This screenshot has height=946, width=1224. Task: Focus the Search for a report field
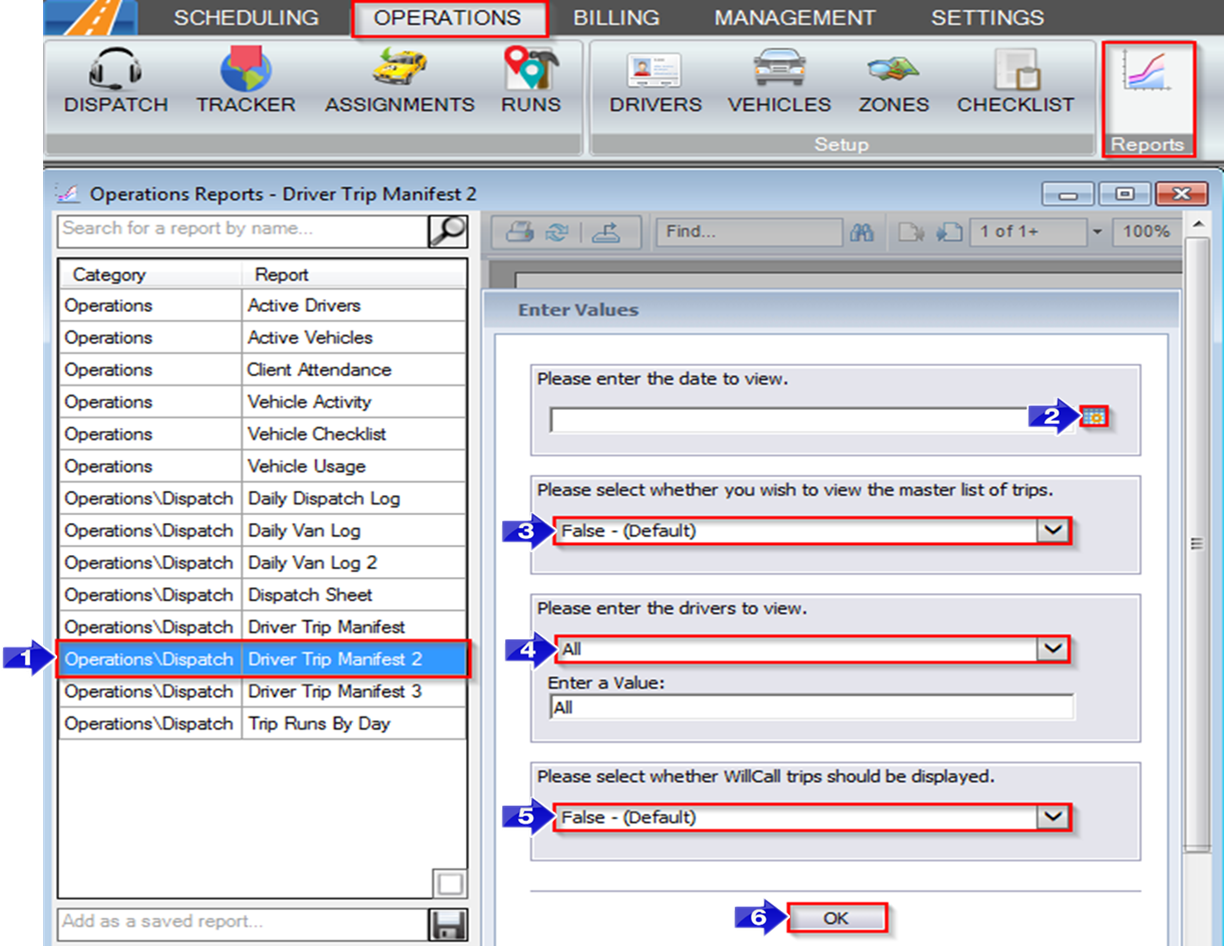tap(243, 229)
